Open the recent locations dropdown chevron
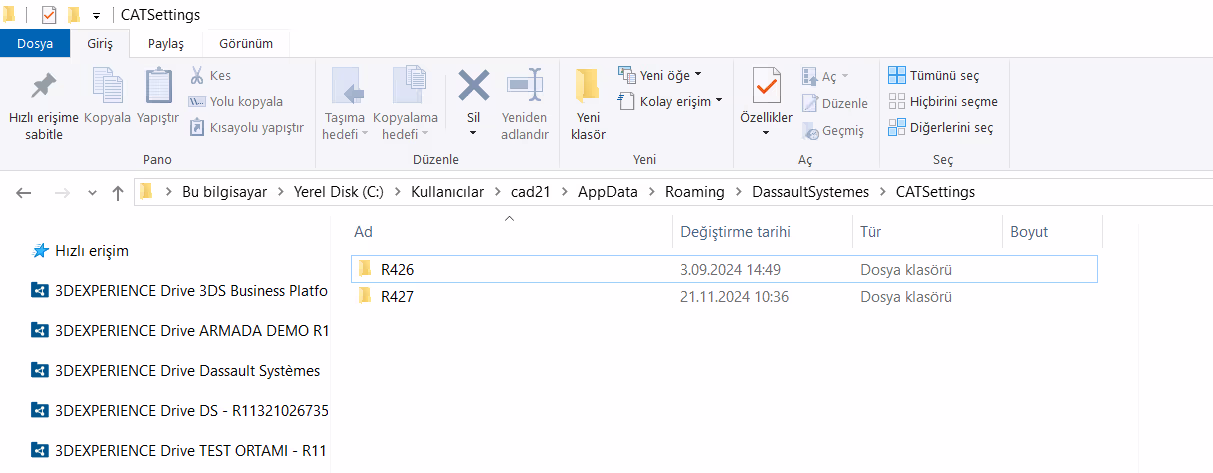The width and height of the screenshot is (1213, 473). 92,192
